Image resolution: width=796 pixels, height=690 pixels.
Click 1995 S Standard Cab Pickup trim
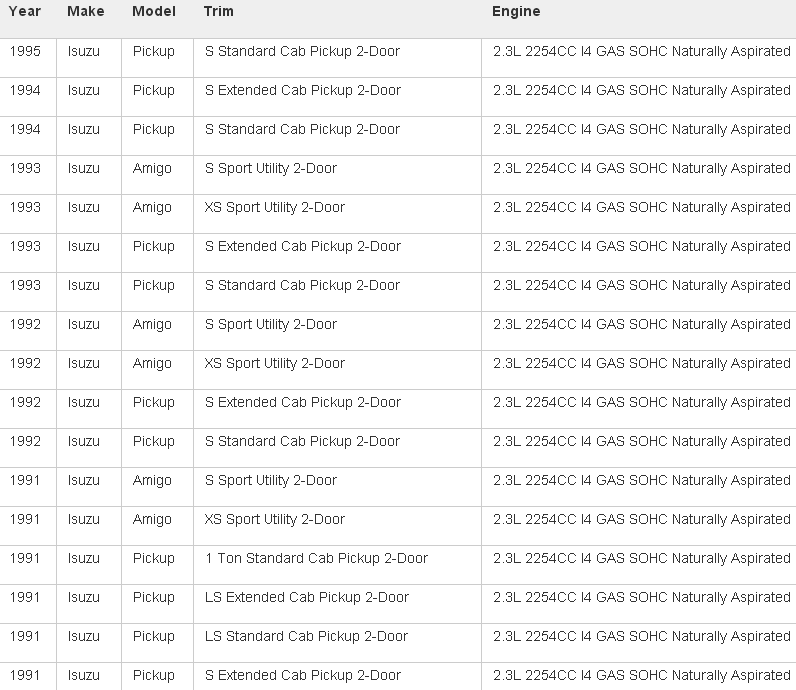click(302, 51)
